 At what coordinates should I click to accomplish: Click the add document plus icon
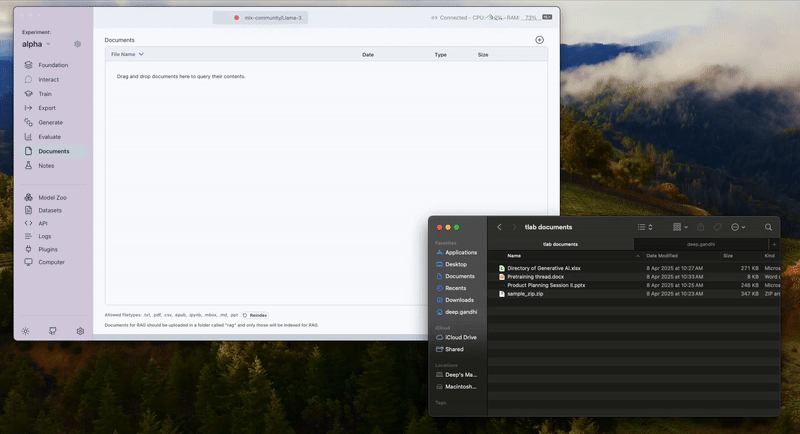point(540,40)
